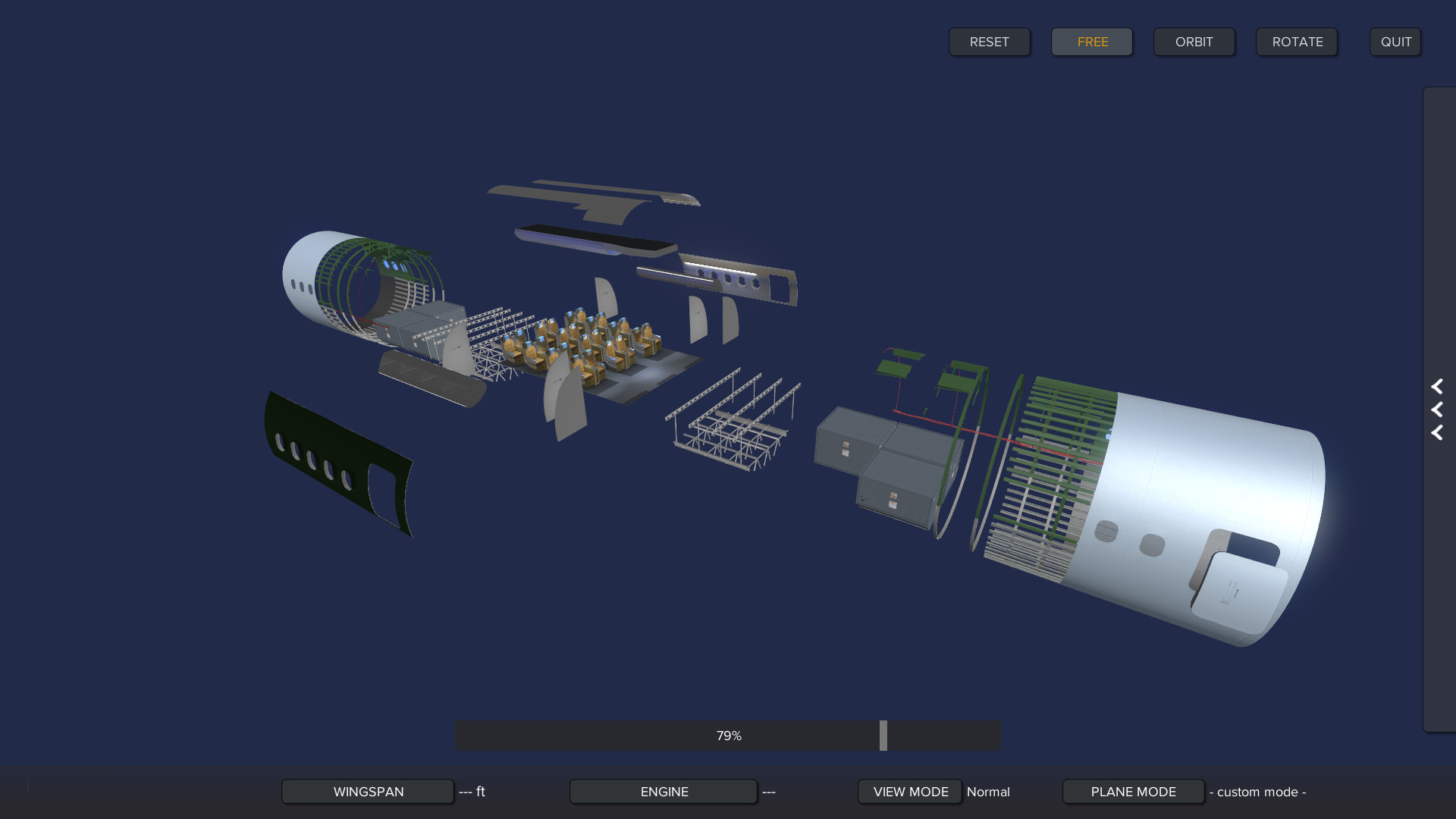The width and height of the screenshot is (1456, 819).
Task: Change the VIEW MODE setting
Action: pos(910,791)
